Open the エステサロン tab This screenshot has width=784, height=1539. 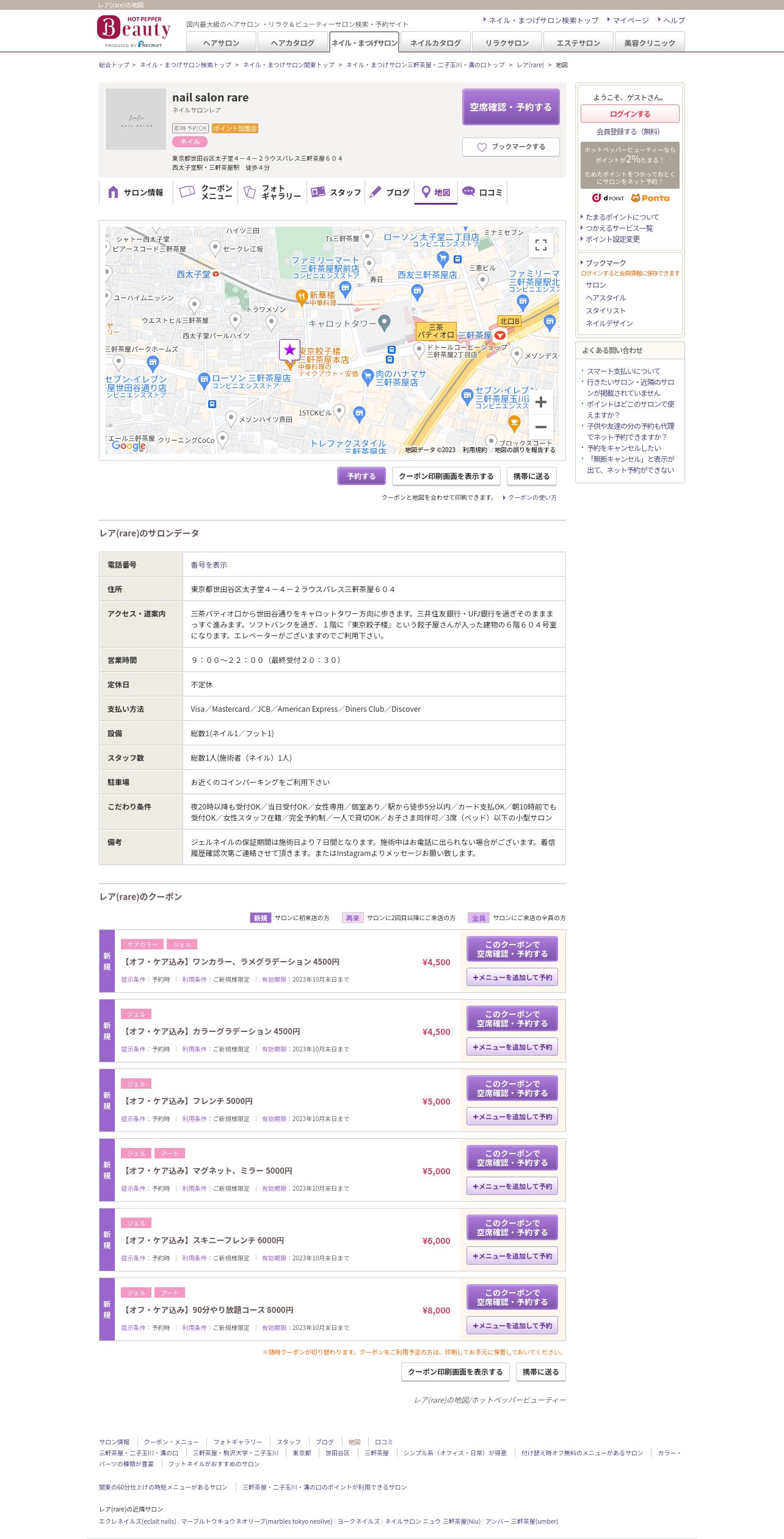click(578, 43)
